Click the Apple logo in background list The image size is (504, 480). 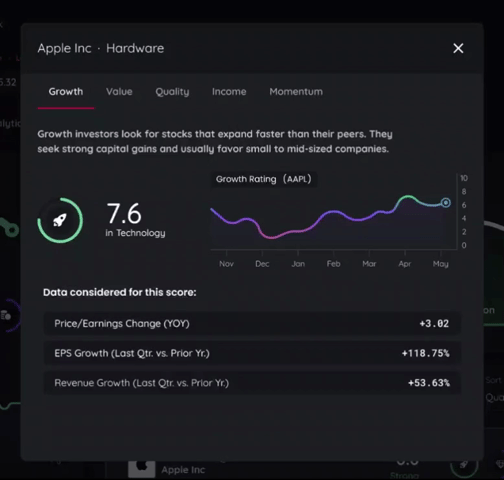pos(142,468)
